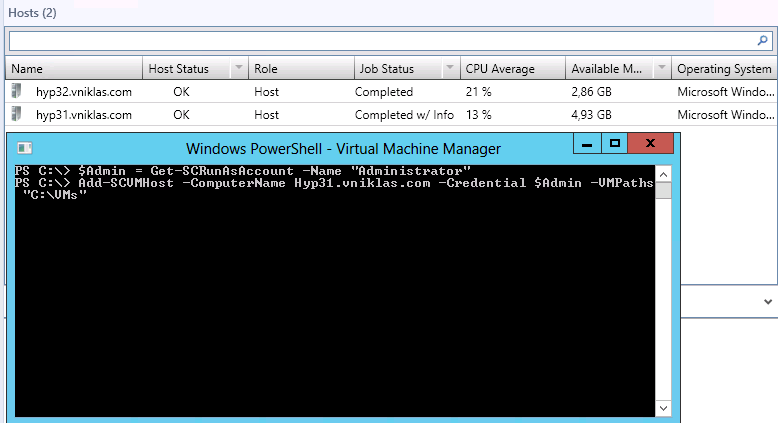Open Job Status column filter dropdown
This screenshot has width=778, height=423.
point(450,67)
